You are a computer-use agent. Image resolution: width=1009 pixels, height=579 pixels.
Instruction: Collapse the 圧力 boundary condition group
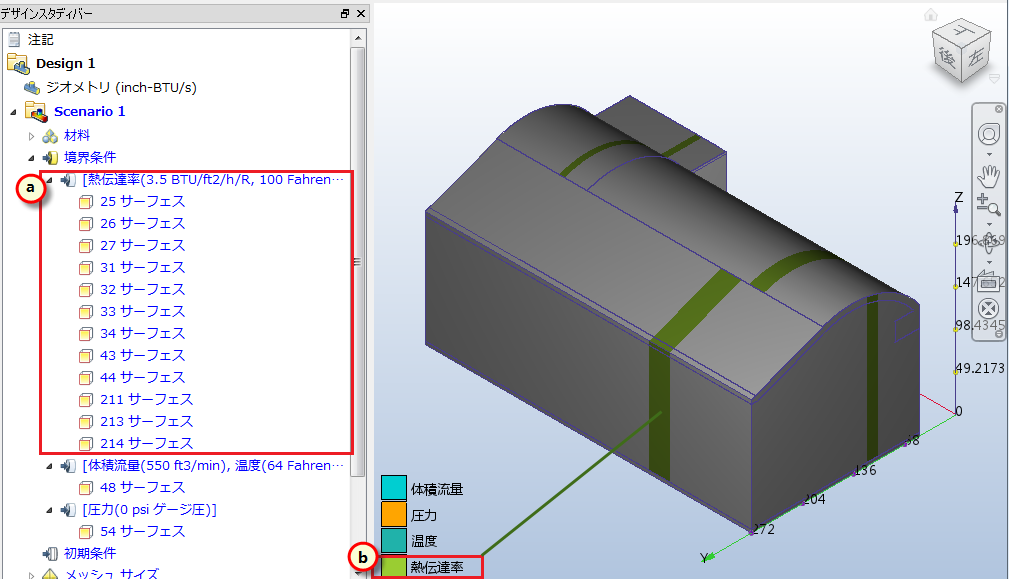pos(49,511)
